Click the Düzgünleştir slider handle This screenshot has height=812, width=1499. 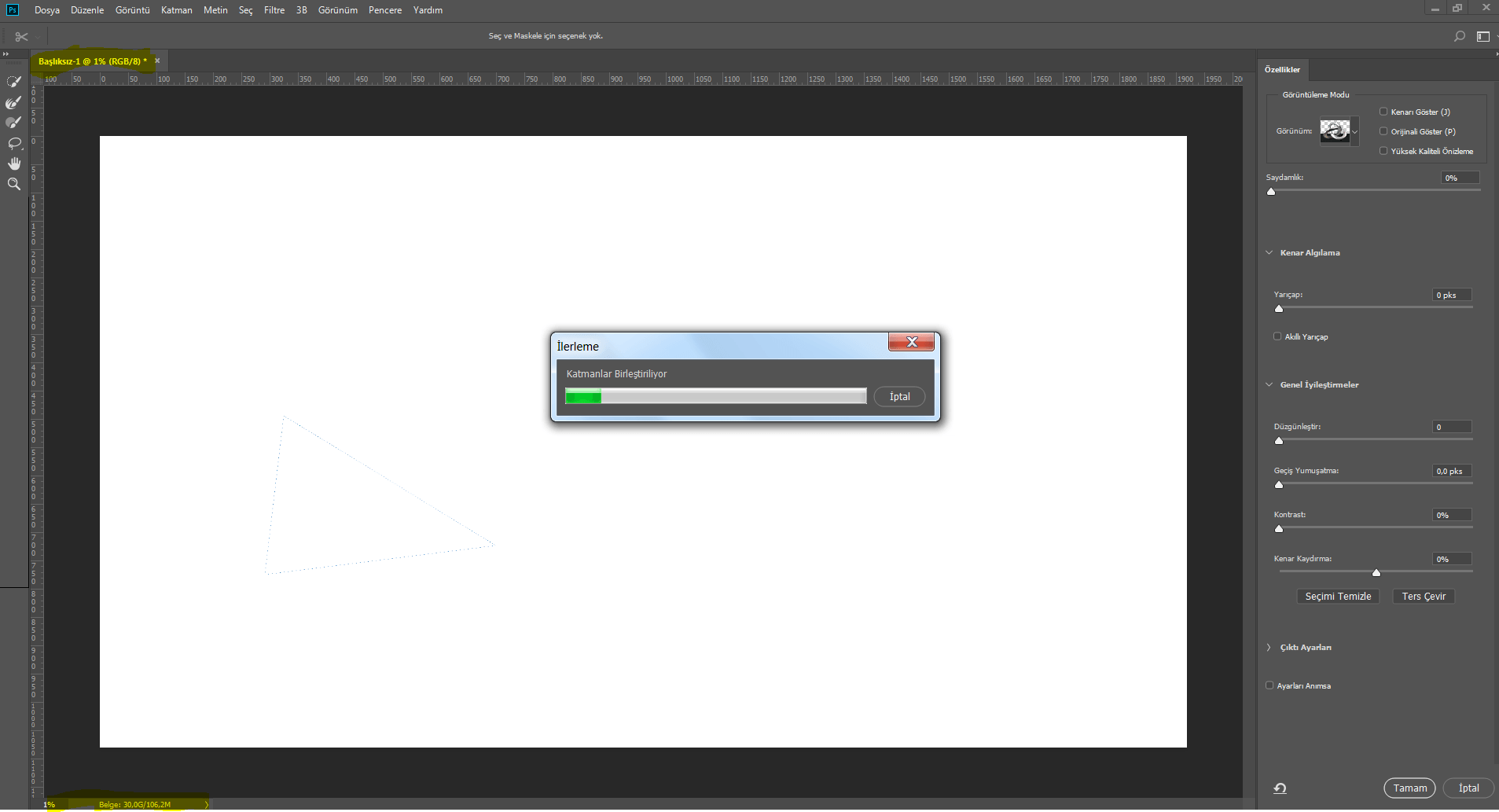coord(1279,441)
